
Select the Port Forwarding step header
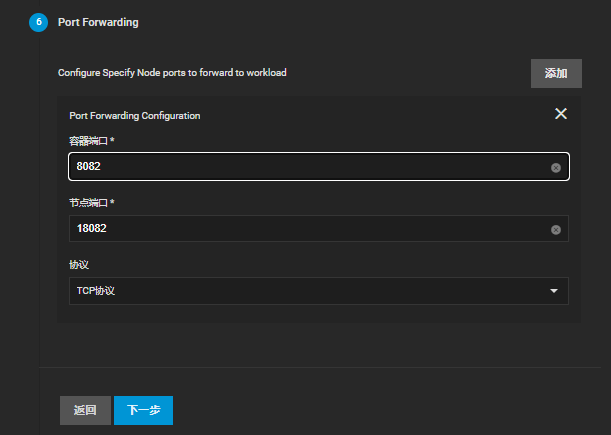(x=98, y=22)
